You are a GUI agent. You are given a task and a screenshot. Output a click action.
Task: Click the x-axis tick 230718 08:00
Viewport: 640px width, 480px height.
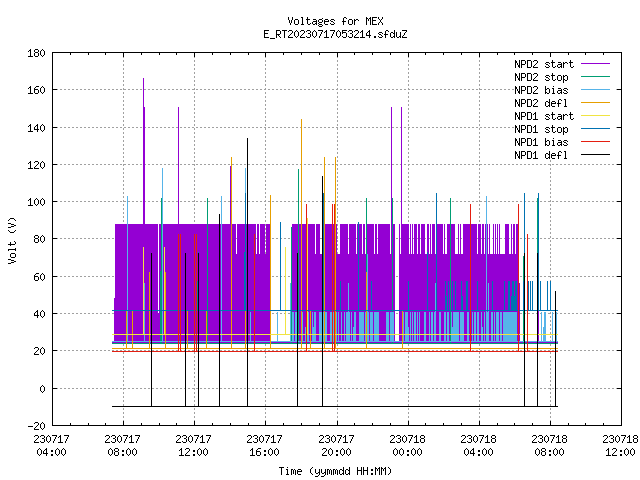(x=549, y=446)
